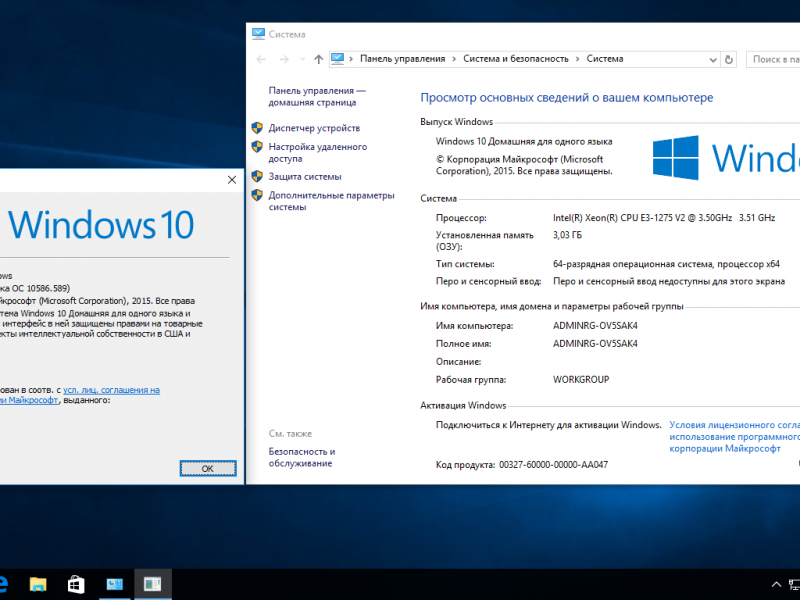Image resolution: width=800 pixels, height=600 pixels.
Task: Click Подключиться к Интернету для активации Windows
Action: coord(548,425)
